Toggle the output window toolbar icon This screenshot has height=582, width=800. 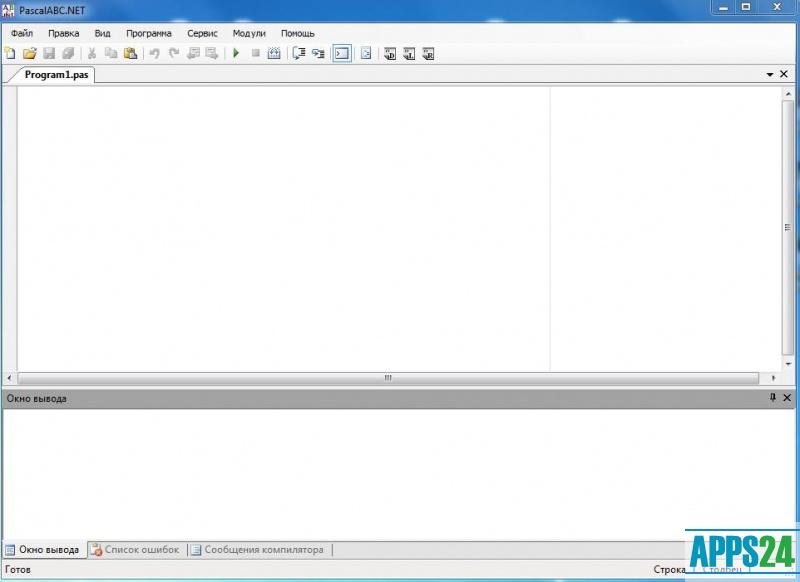342,53
